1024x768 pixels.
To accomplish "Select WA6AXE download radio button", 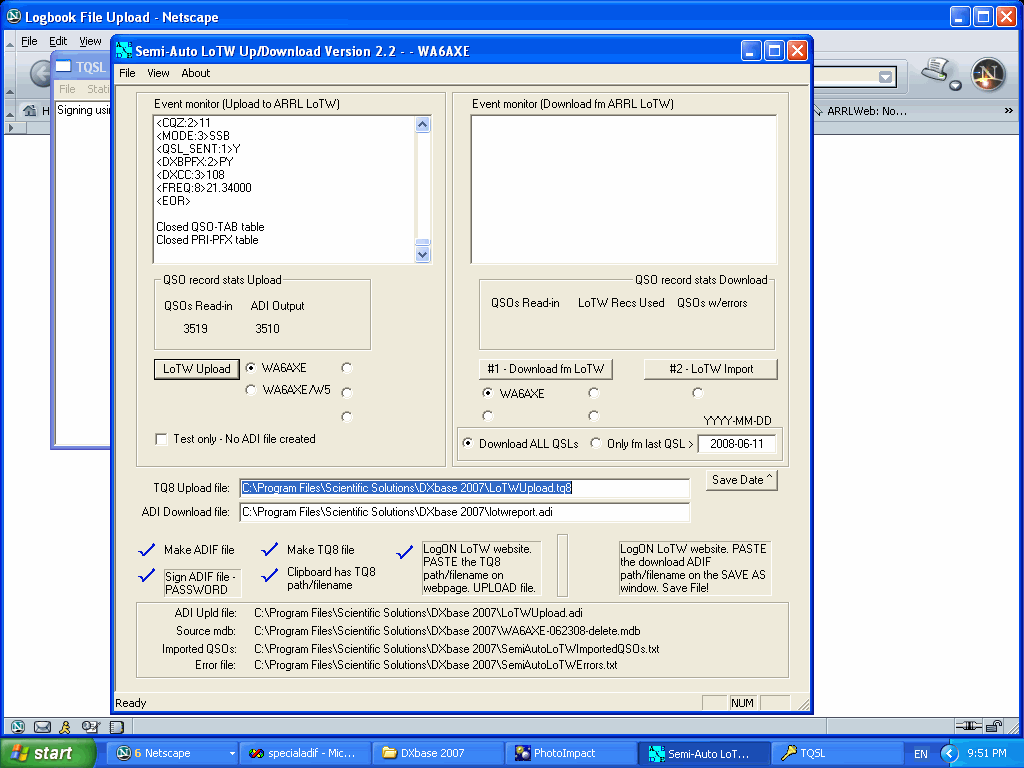I will click(x=488, y=393).
